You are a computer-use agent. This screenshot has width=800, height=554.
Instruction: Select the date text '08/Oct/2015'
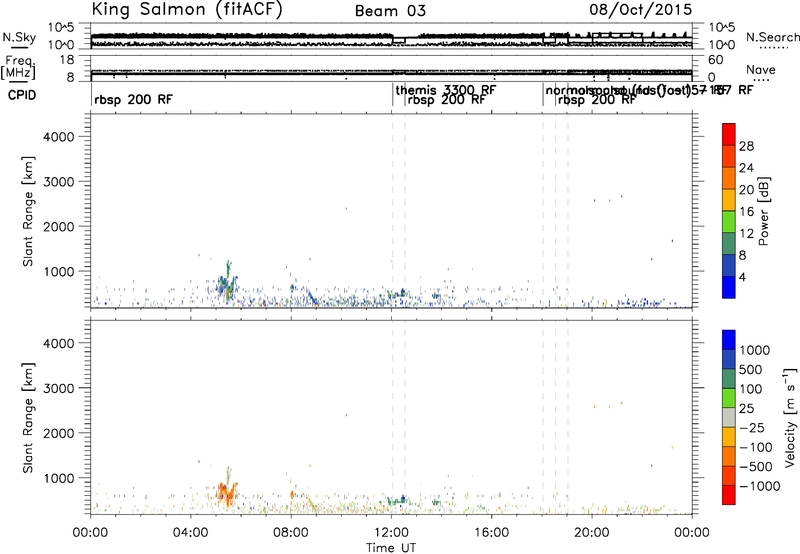coord(641,10)
